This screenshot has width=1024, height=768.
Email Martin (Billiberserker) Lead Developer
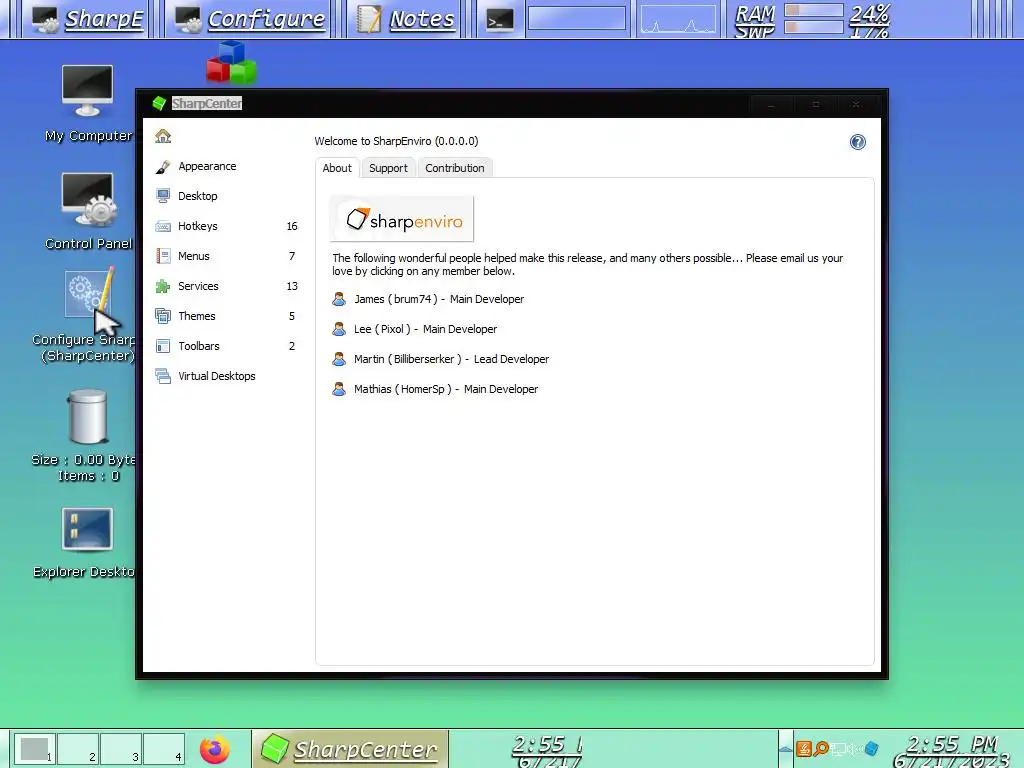point(451,359)
